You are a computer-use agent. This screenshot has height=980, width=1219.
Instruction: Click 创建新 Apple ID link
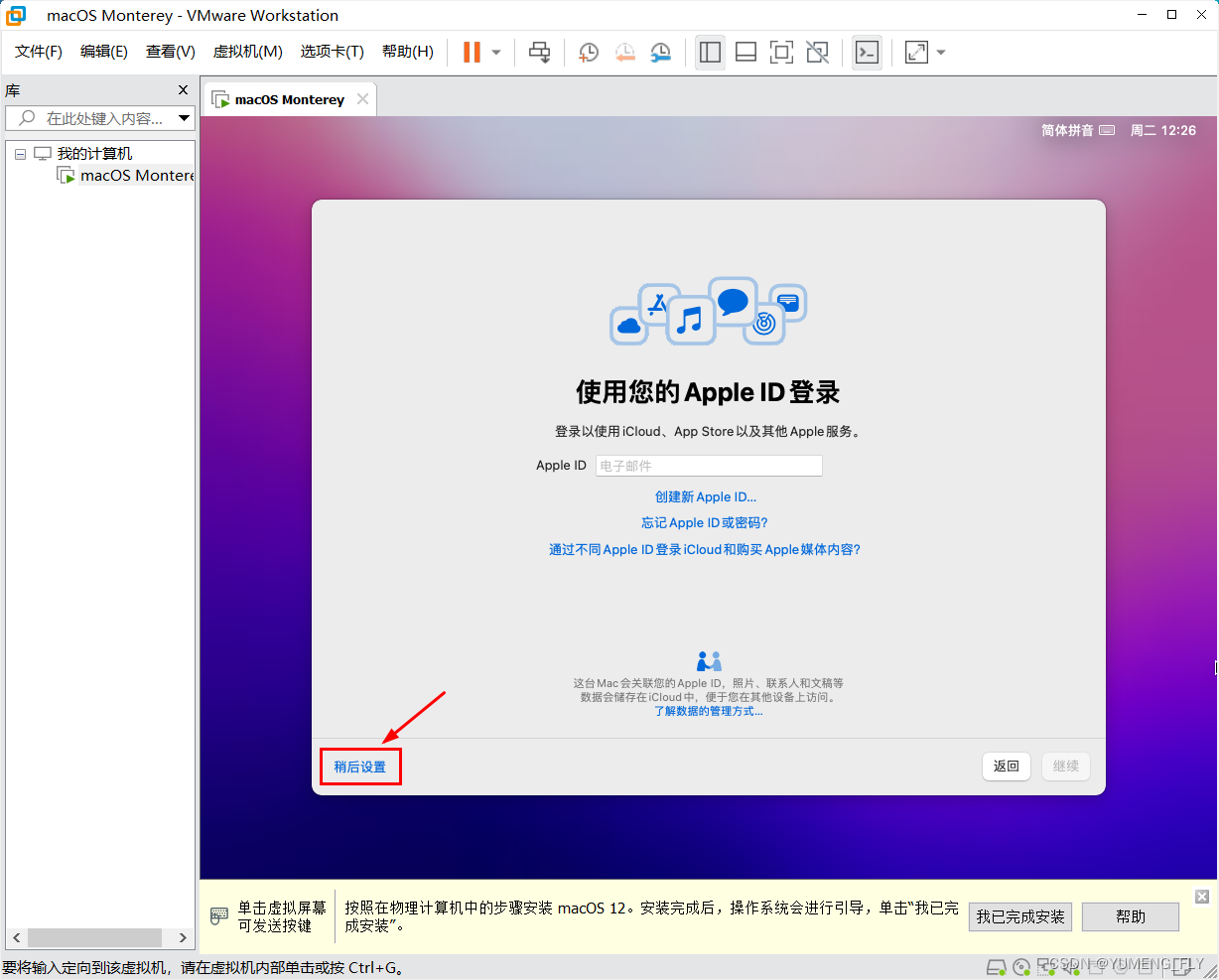click(x=706, y=496)
